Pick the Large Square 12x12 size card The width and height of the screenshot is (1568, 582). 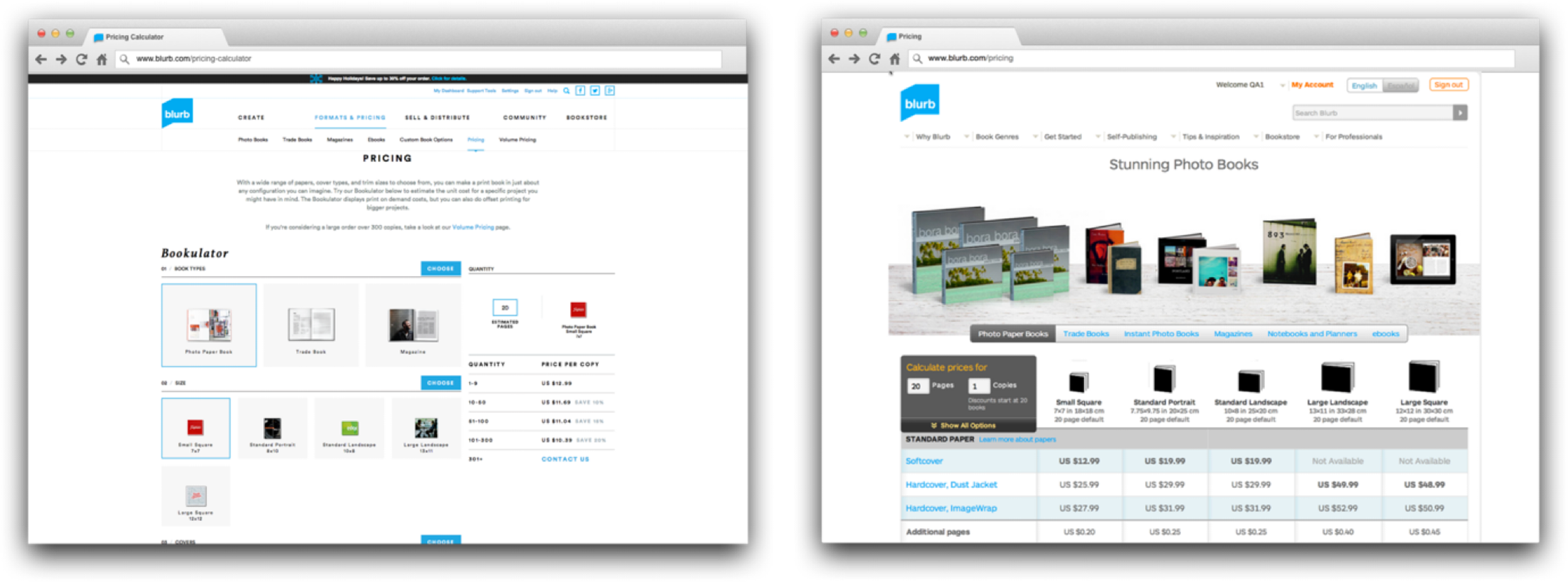(196, 496)
